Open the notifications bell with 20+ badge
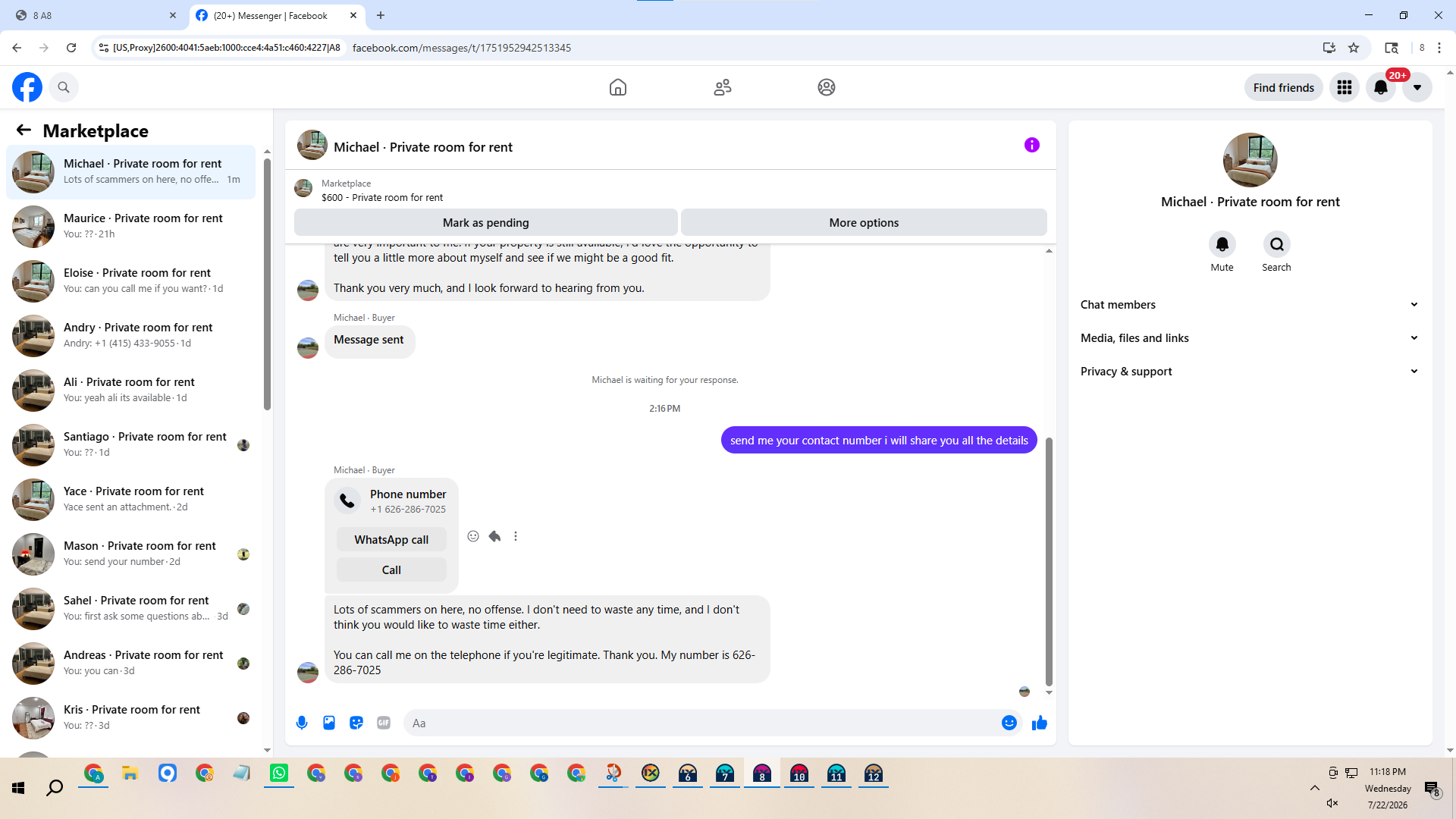 tap(1381, 87)
